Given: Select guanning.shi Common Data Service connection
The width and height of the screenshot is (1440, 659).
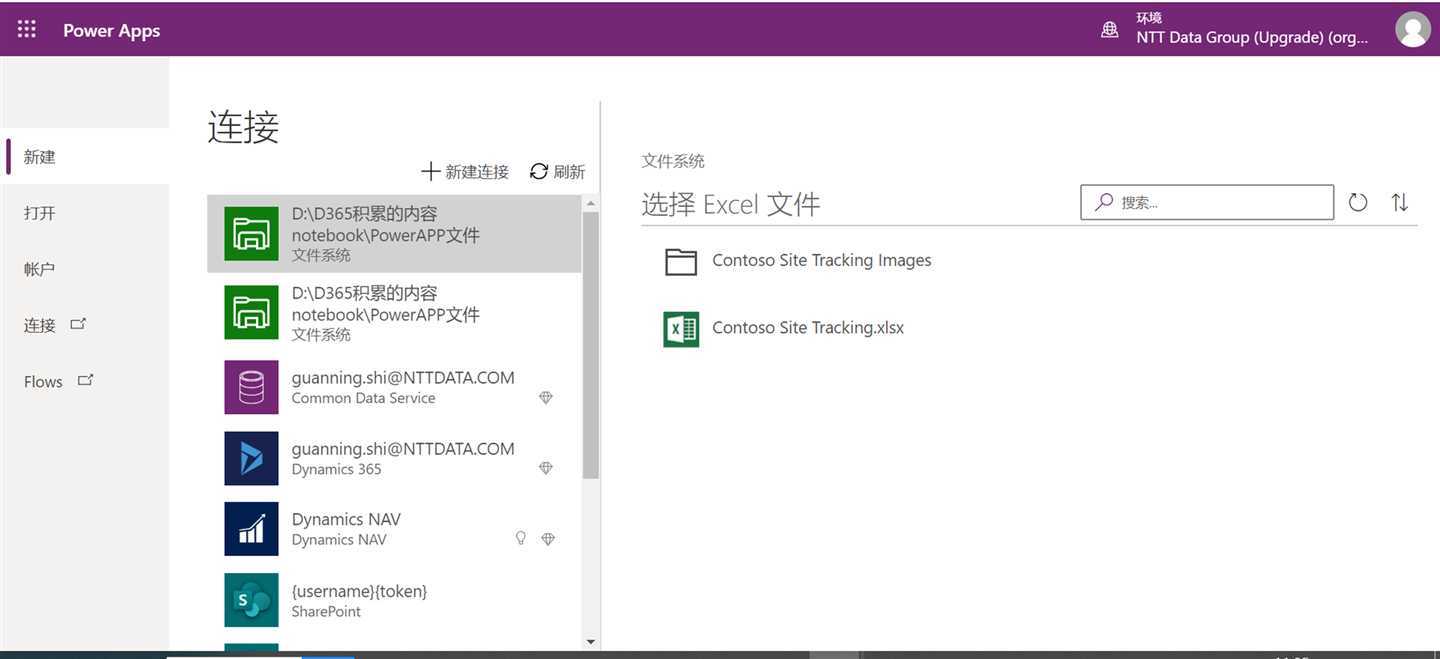Looking at the screenshot, I should [x=394, y=387].
